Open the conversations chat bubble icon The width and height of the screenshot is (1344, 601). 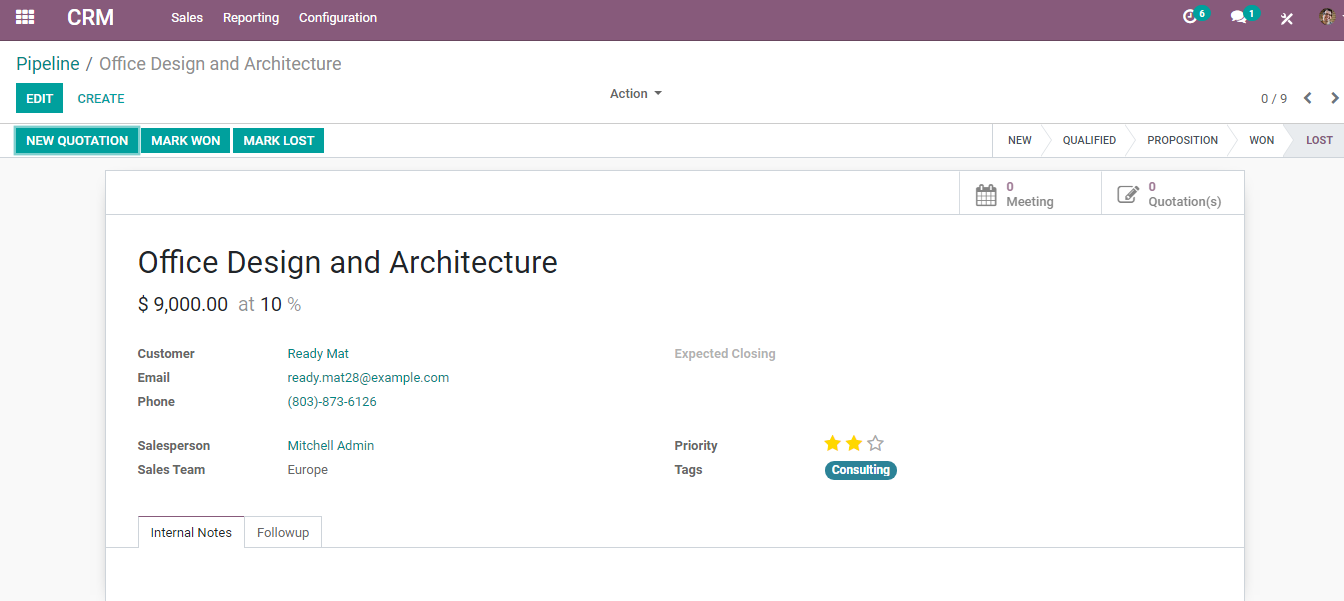click(1238, 17)
